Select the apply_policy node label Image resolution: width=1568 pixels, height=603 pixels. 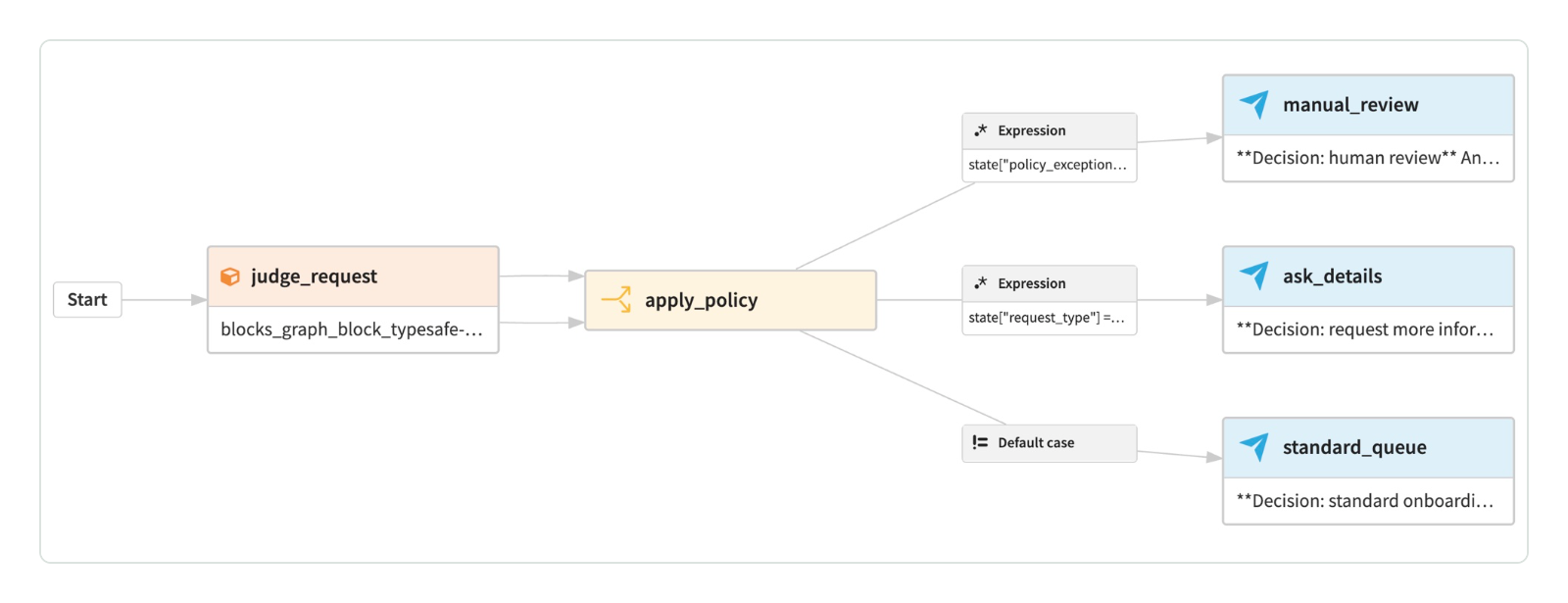701,300
